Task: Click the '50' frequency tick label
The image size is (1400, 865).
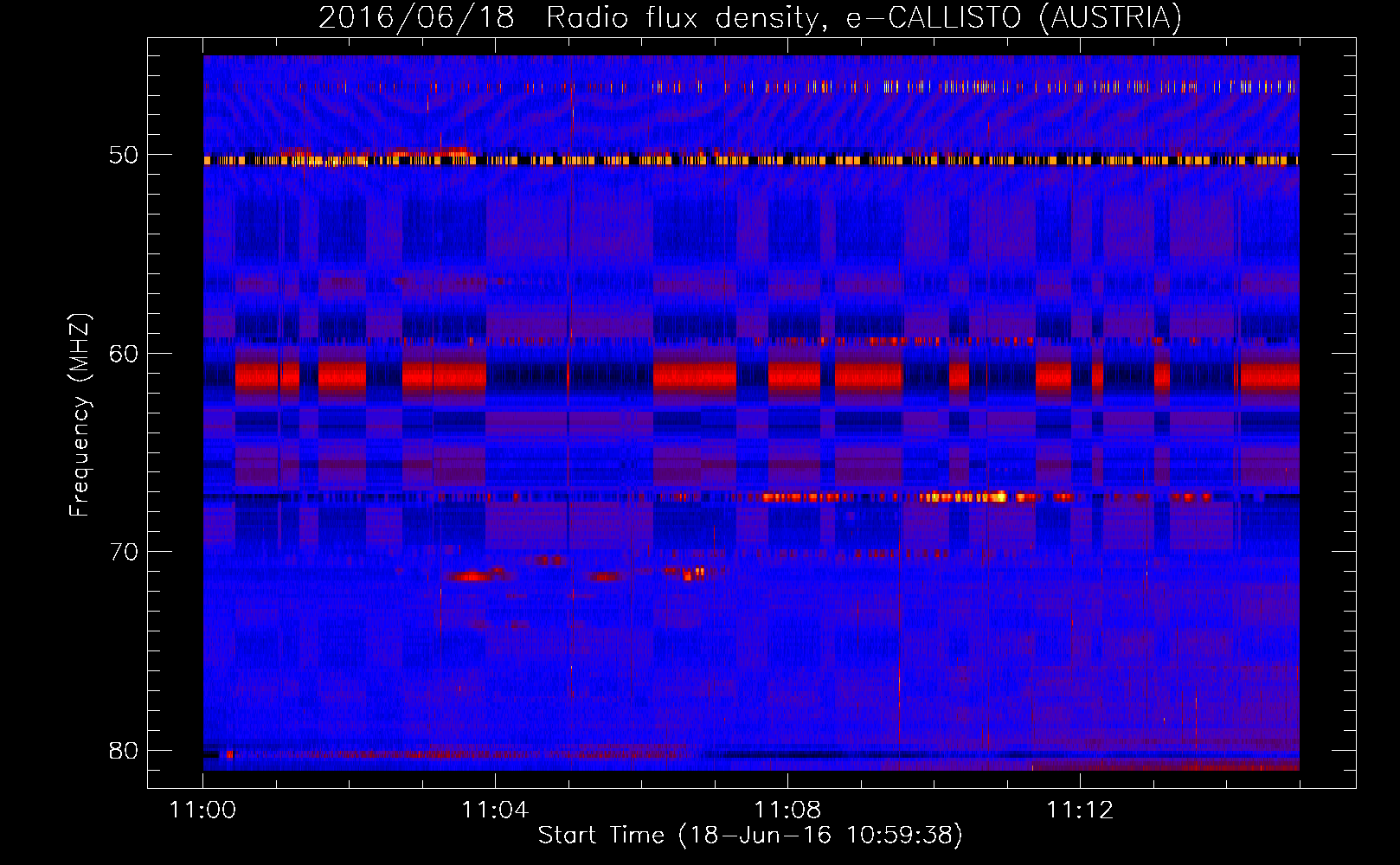Action: coord(124,155)
